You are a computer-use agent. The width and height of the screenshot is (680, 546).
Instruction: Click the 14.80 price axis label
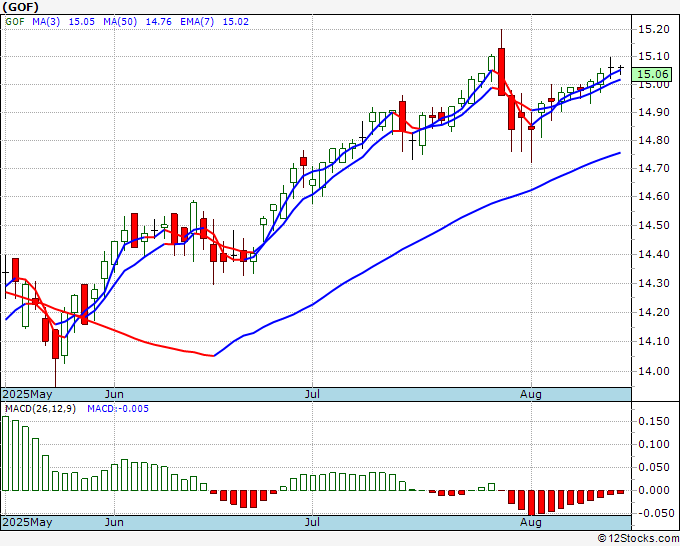click(x=654, y=140)
